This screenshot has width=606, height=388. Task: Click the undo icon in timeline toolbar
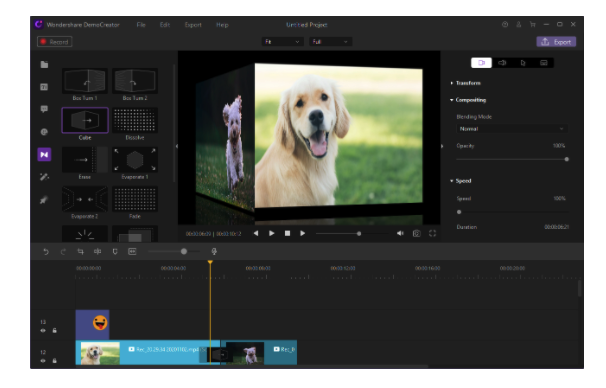pyautogui.click(x=46, y=252)
